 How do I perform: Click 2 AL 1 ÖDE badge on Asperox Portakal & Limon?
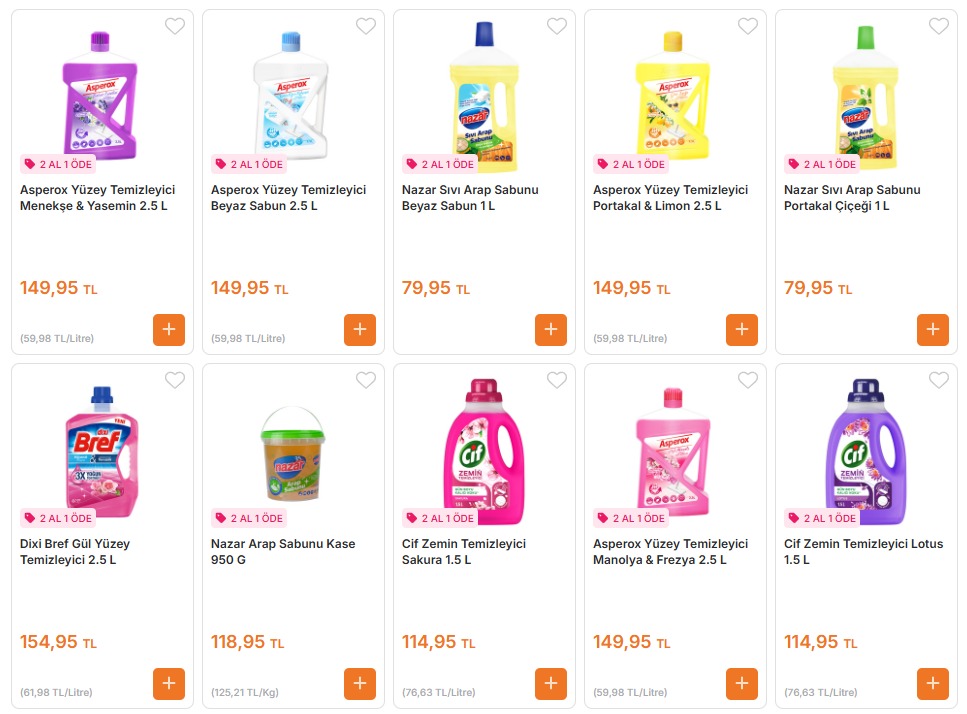[630, 164]
